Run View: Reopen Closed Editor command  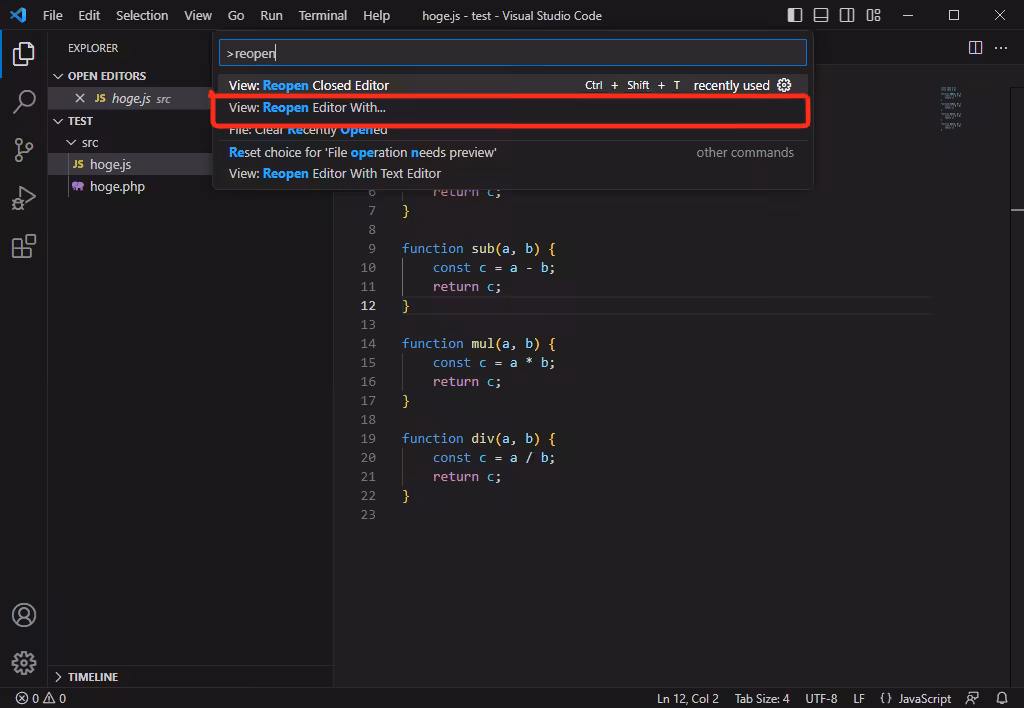(513, 85)
